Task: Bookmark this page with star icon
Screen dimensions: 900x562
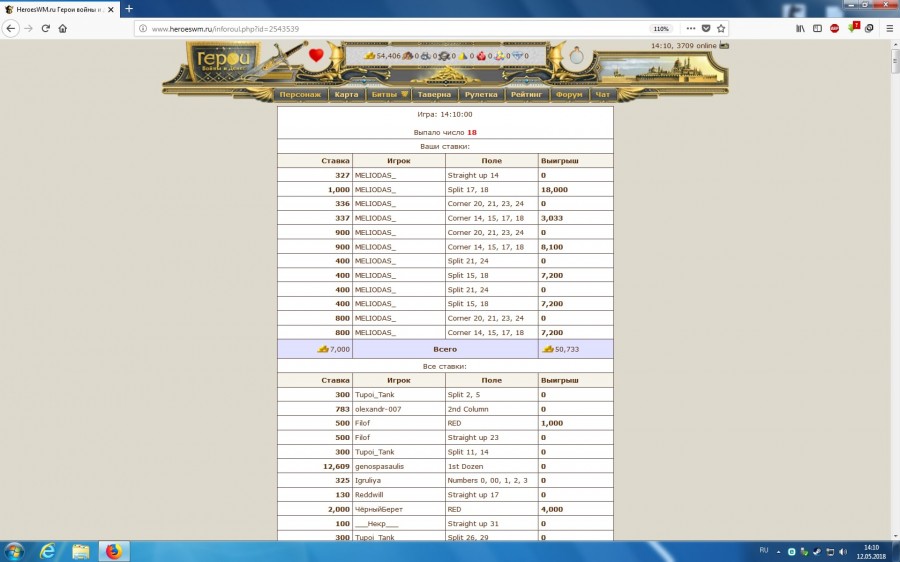Action: point(721,29)
